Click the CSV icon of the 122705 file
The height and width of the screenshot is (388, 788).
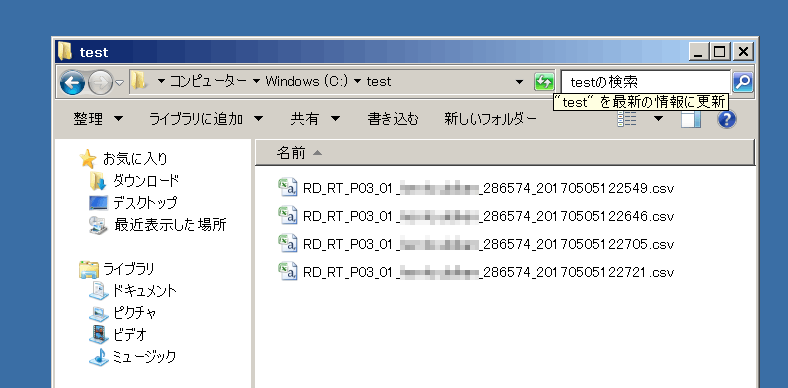point(287,244)
